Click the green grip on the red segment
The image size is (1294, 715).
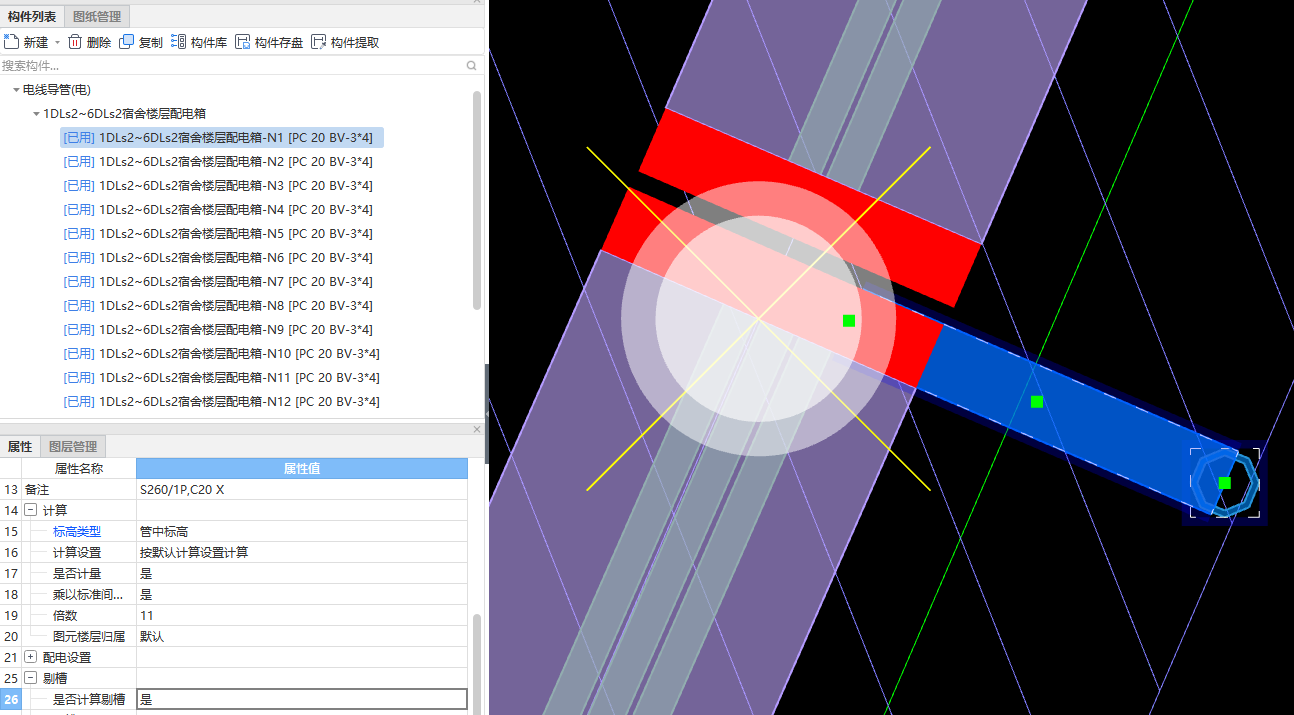tap(849, 321)
